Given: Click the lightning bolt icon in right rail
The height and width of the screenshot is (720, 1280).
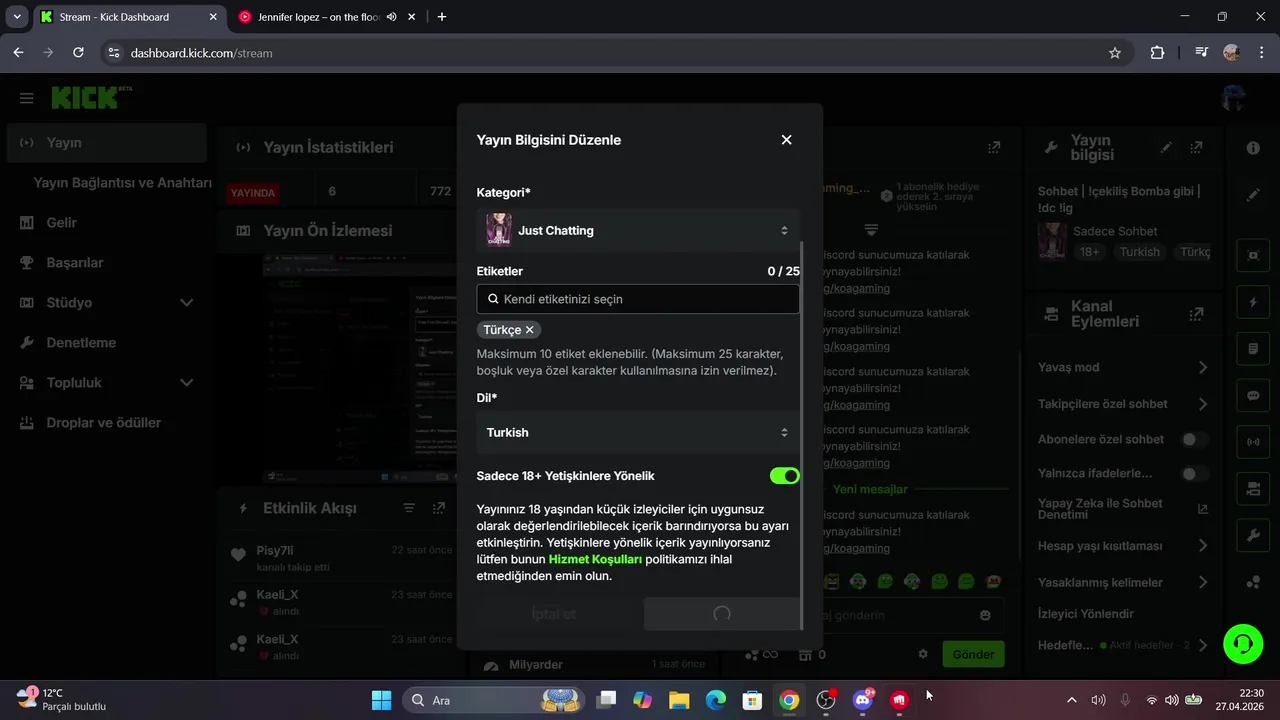Looking at the screenshot, I should (x=1253, y=302).
